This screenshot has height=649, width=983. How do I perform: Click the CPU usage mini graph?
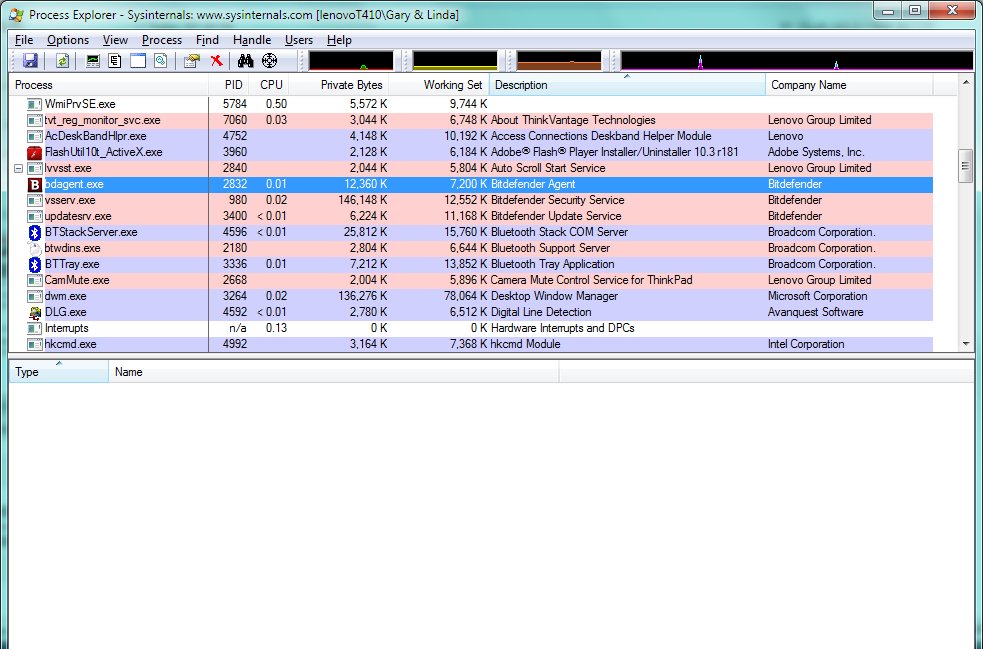(x=351, y=60)
